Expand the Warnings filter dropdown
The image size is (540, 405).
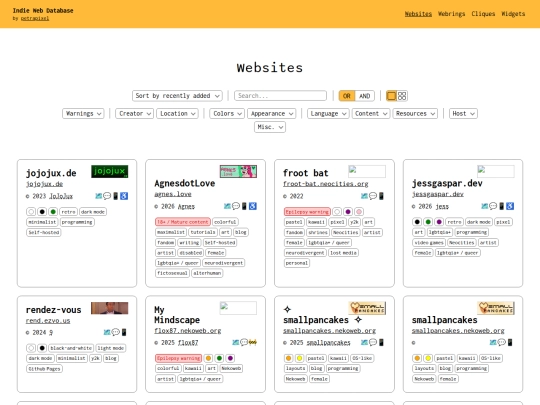83,114
